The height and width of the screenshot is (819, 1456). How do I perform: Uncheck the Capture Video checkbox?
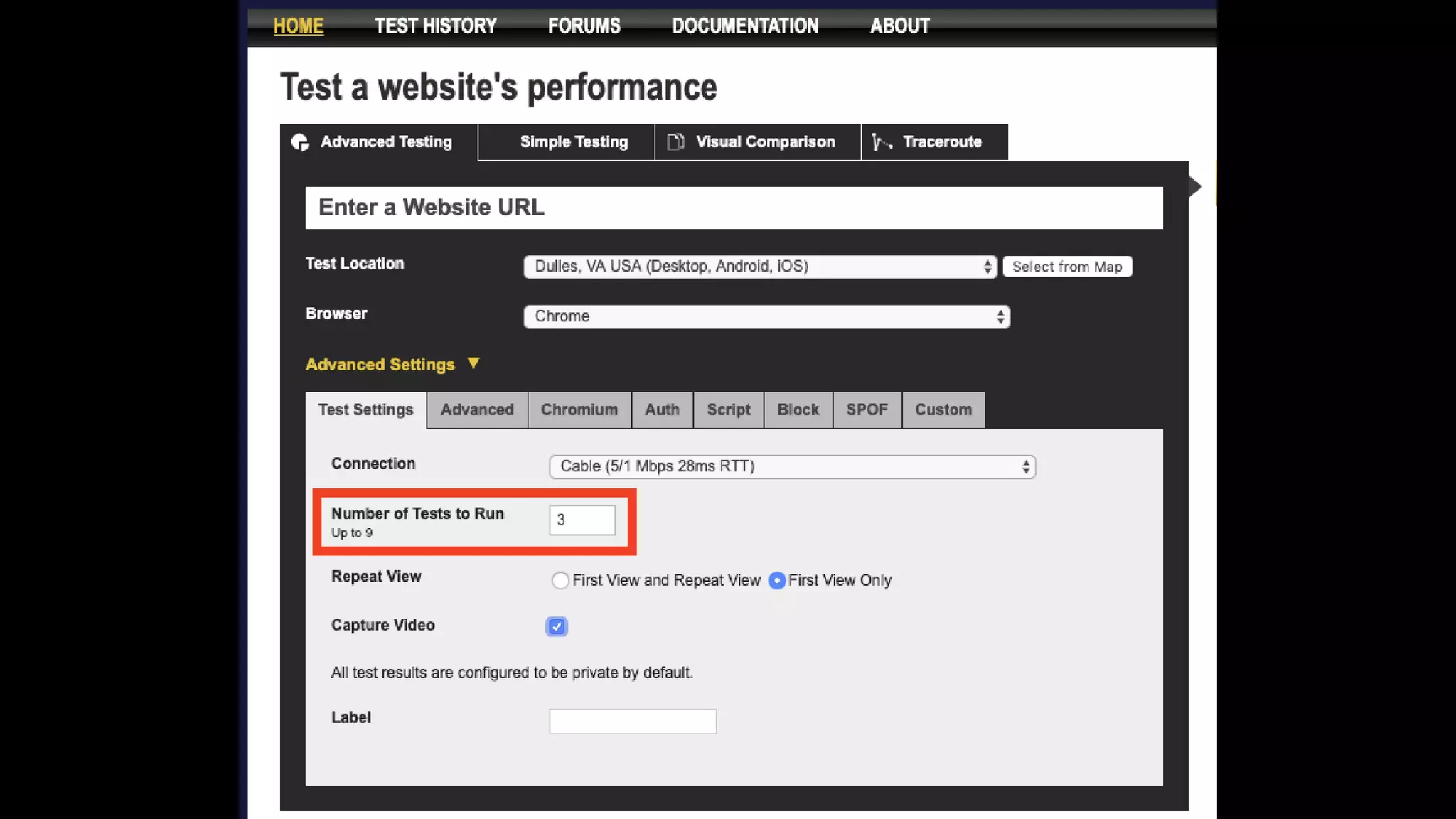click(x=557, y=626)
